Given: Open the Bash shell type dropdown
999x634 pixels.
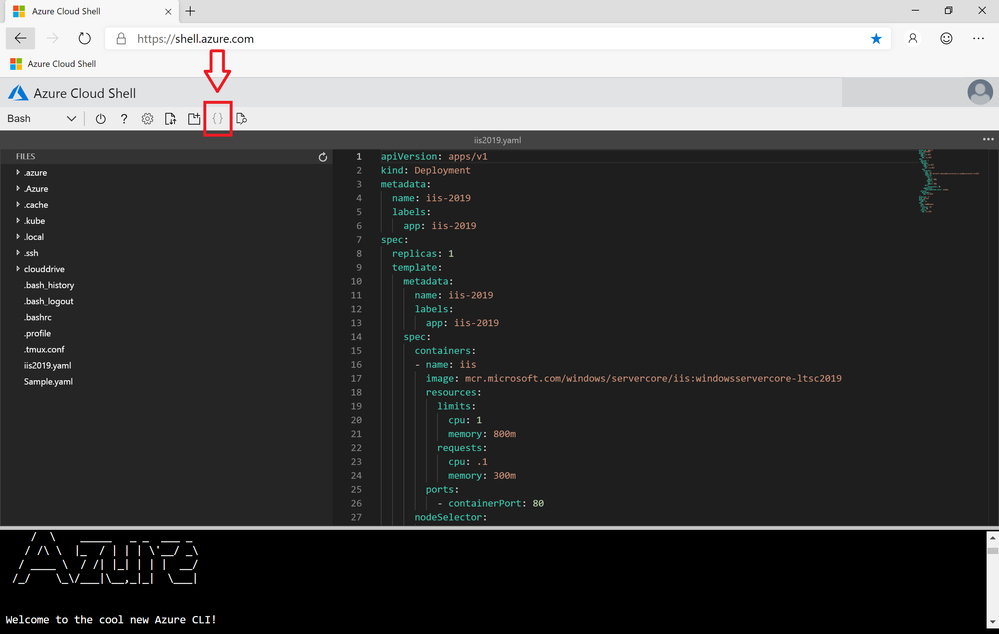Looking at the screenshot, I should coord(41,119).
